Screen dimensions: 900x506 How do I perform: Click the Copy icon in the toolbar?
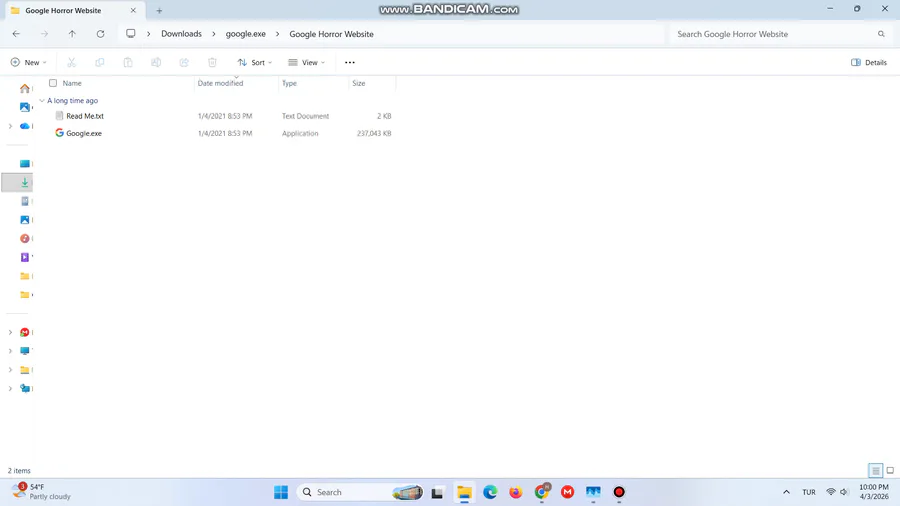click(100, 63)
